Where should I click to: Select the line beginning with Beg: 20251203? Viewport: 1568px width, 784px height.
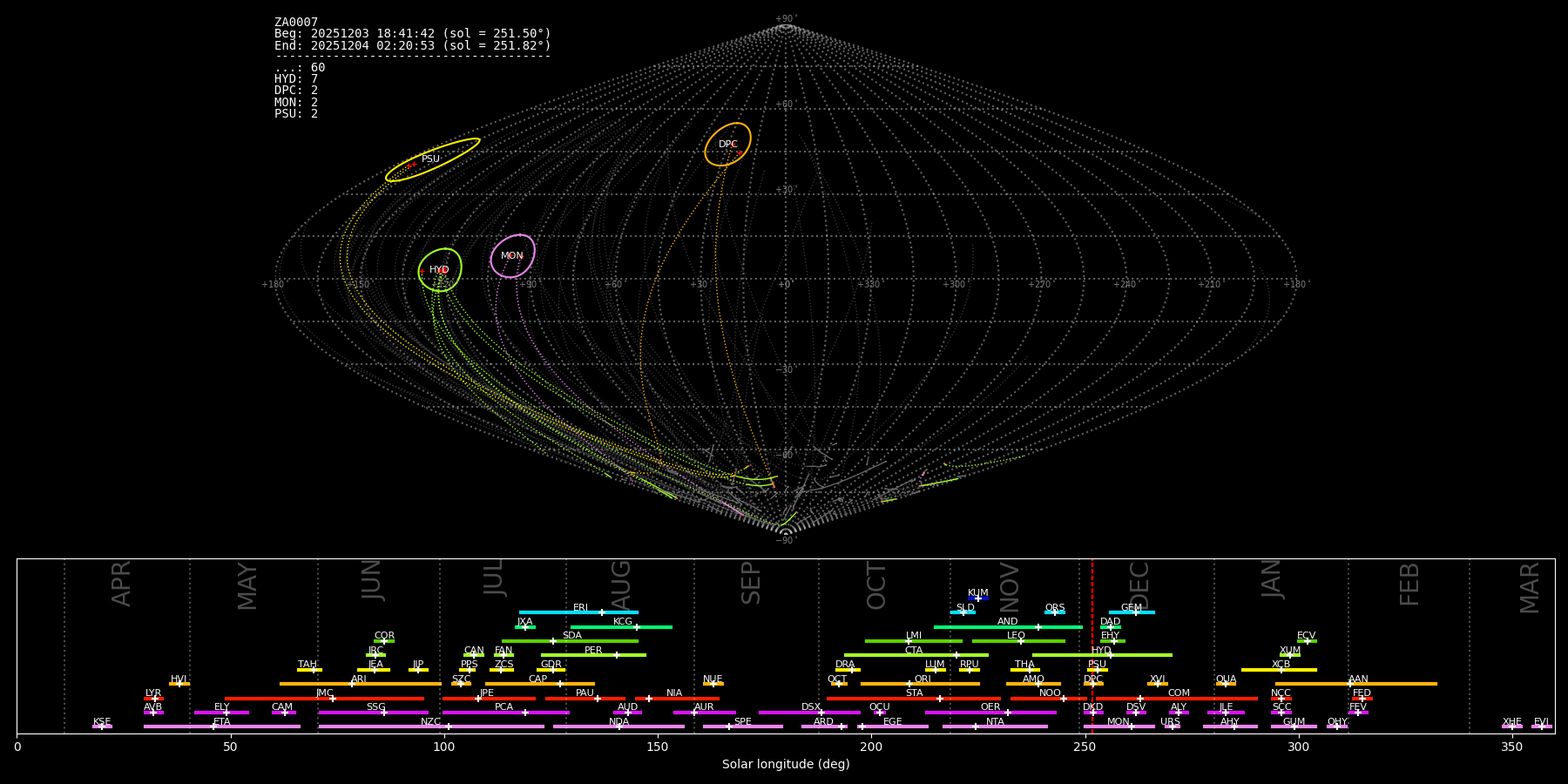[413, 34]
